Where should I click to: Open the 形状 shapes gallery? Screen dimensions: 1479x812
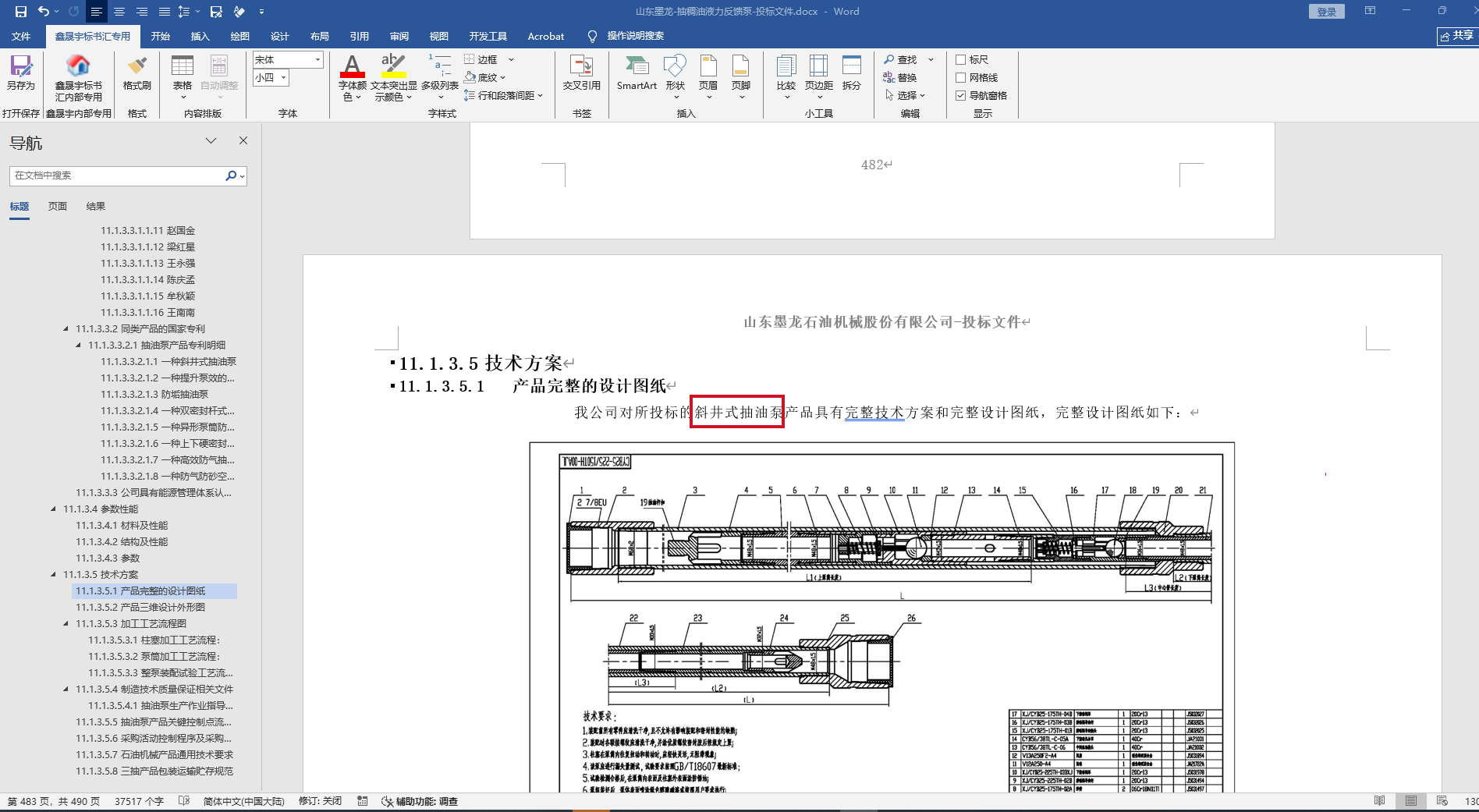click(676, 76)
